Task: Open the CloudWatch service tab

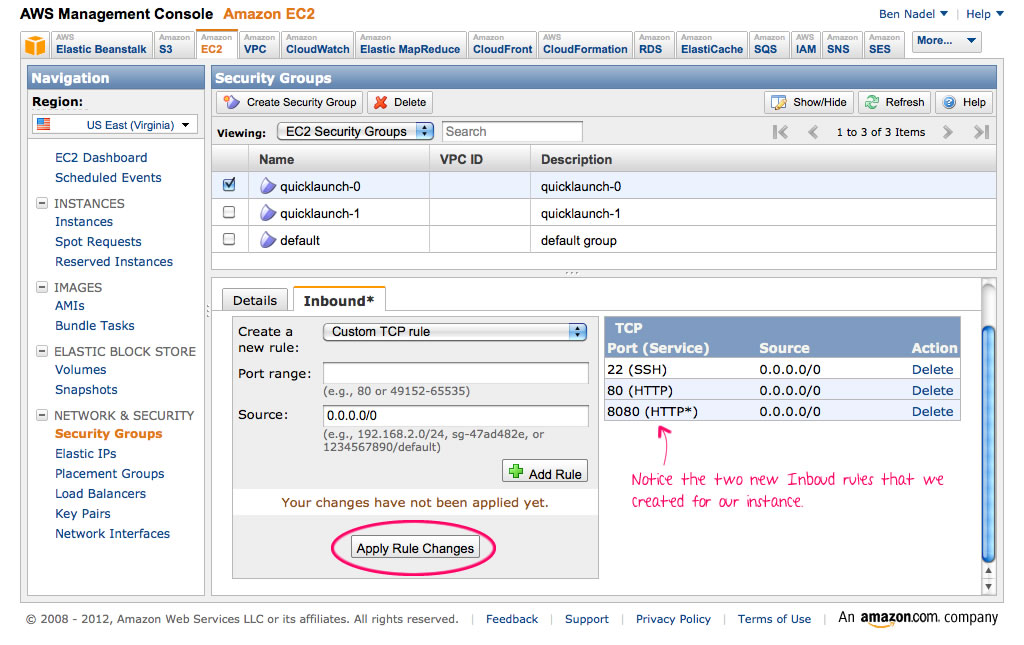Action: point(317,44)
